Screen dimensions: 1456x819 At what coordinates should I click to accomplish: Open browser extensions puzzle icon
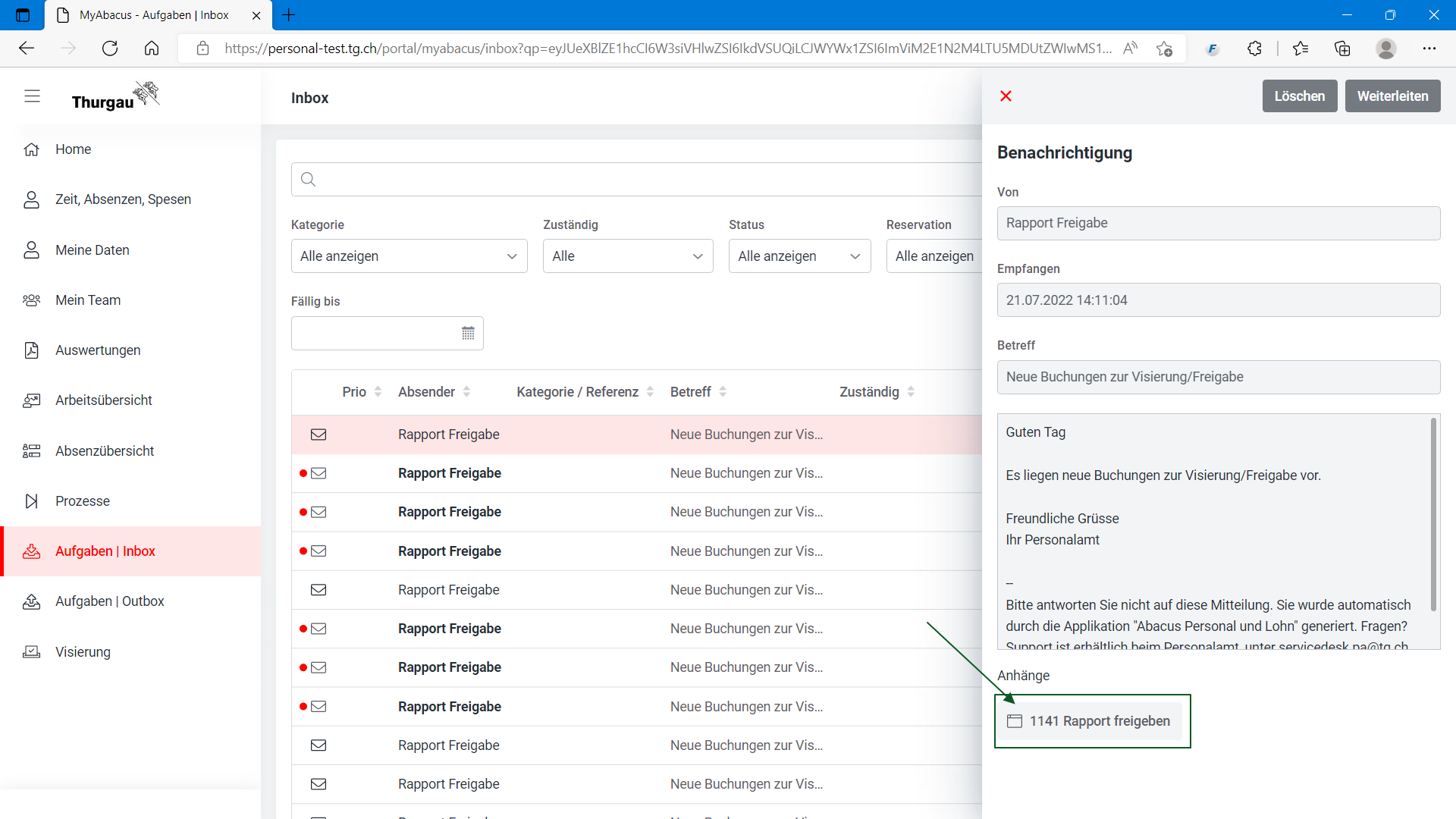coord(1254,49)
